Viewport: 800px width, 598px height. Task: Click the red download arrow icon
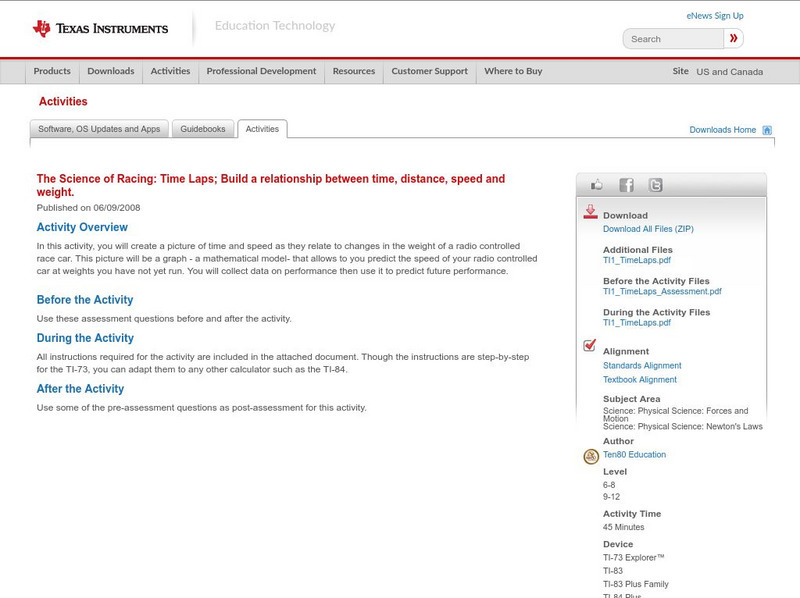click(x=590, y=212)
